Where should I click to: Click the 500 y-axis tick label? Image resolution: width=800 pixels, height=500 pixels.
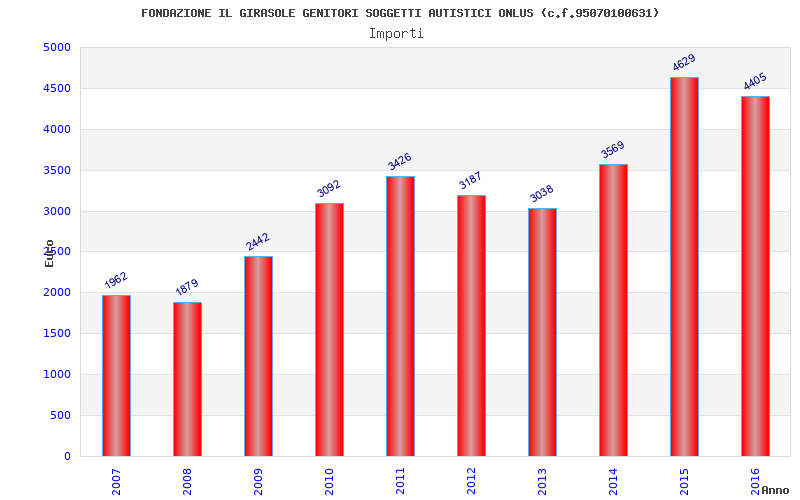[x=60, y=415]
